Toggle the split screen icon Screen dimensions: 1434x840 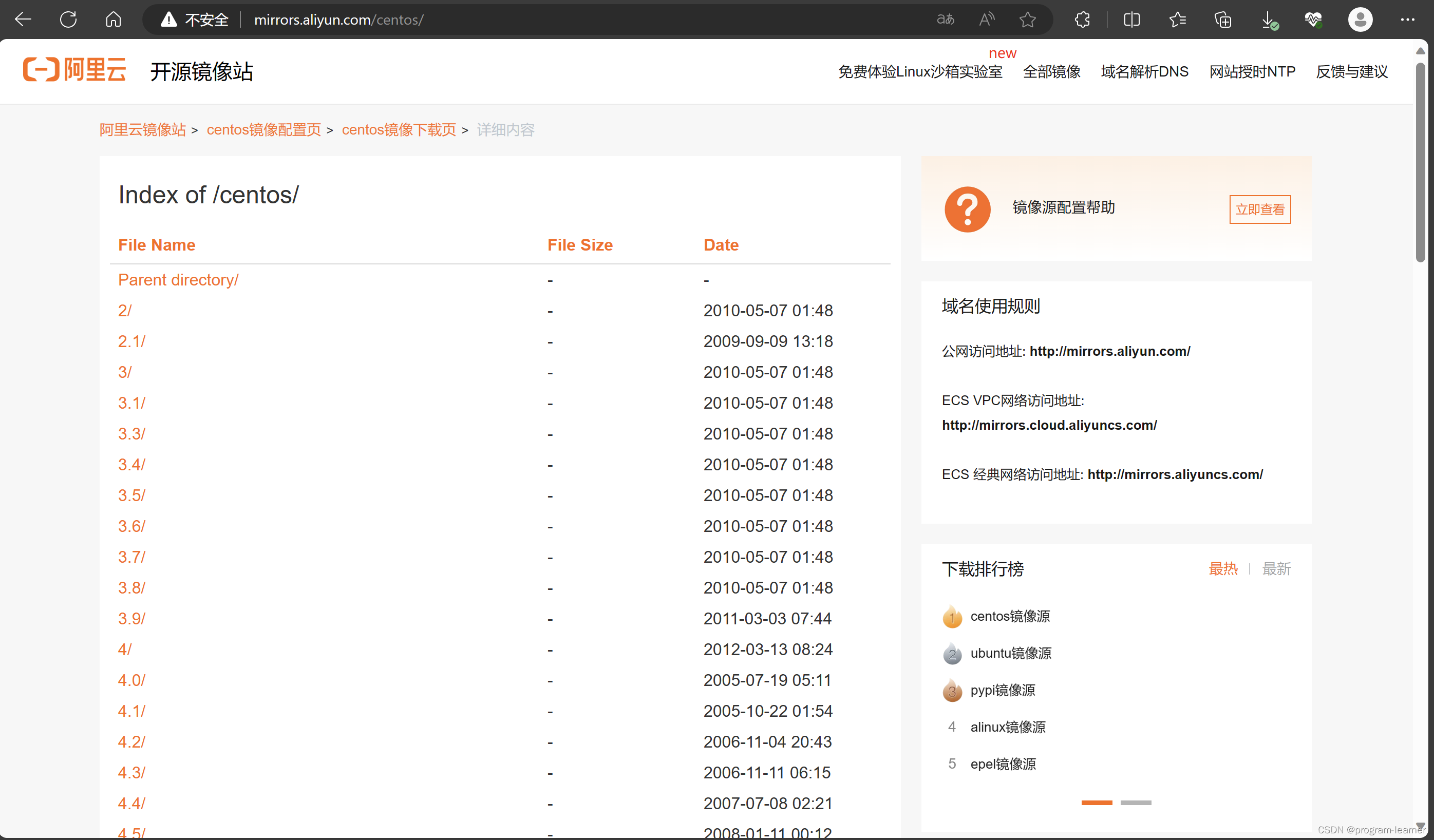1132,20
